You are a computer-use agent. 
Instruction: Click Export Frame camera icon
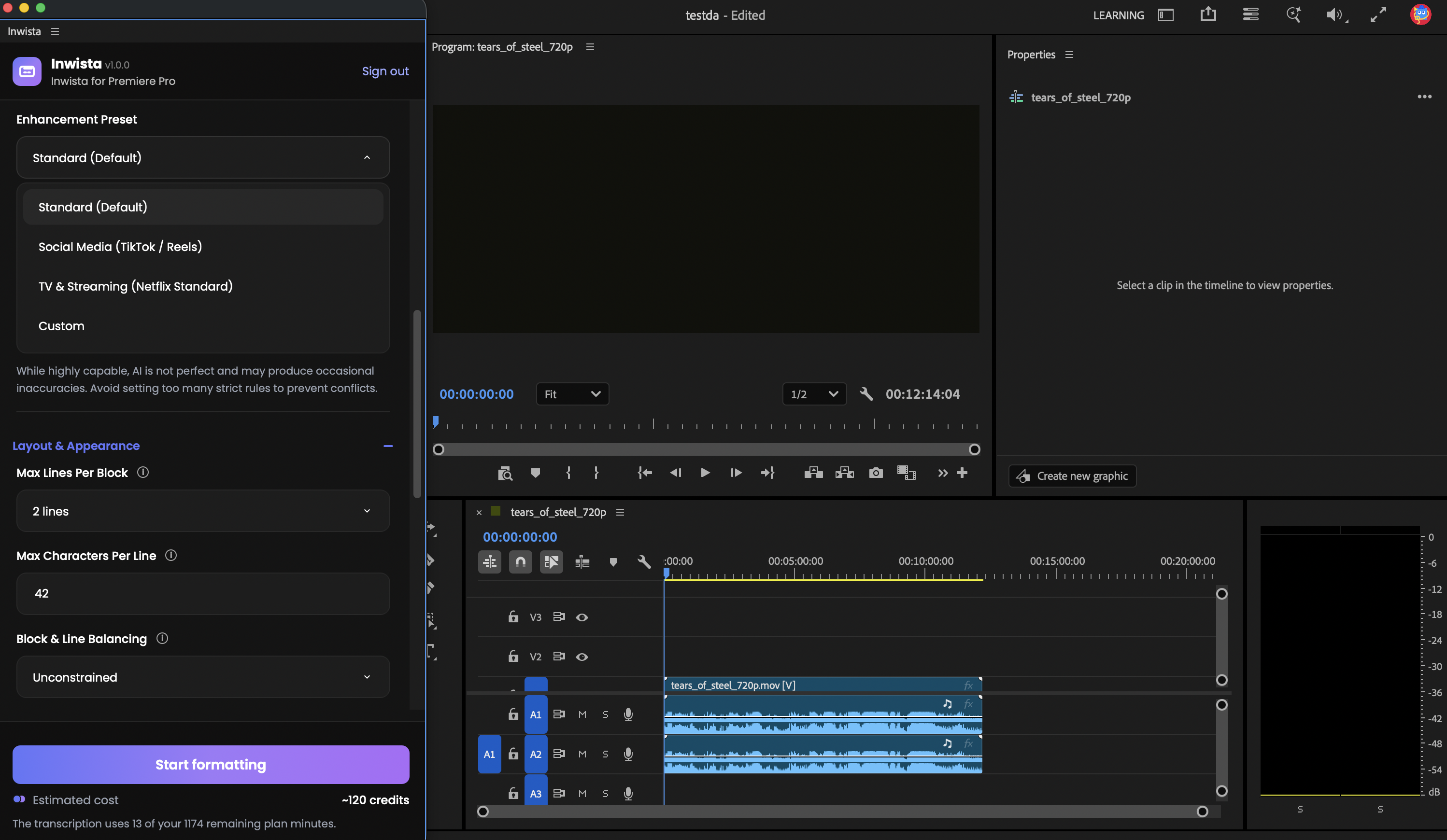[x=876, y=473]
